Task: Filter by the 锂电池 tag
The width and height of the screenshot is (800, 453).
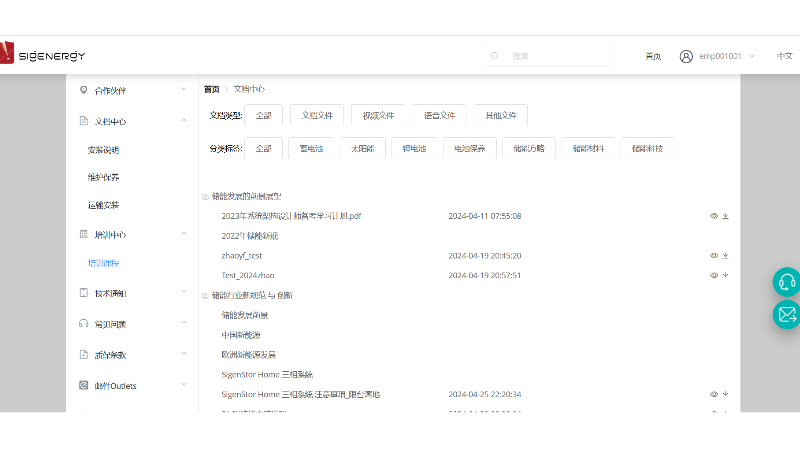Action: (414, 148)
